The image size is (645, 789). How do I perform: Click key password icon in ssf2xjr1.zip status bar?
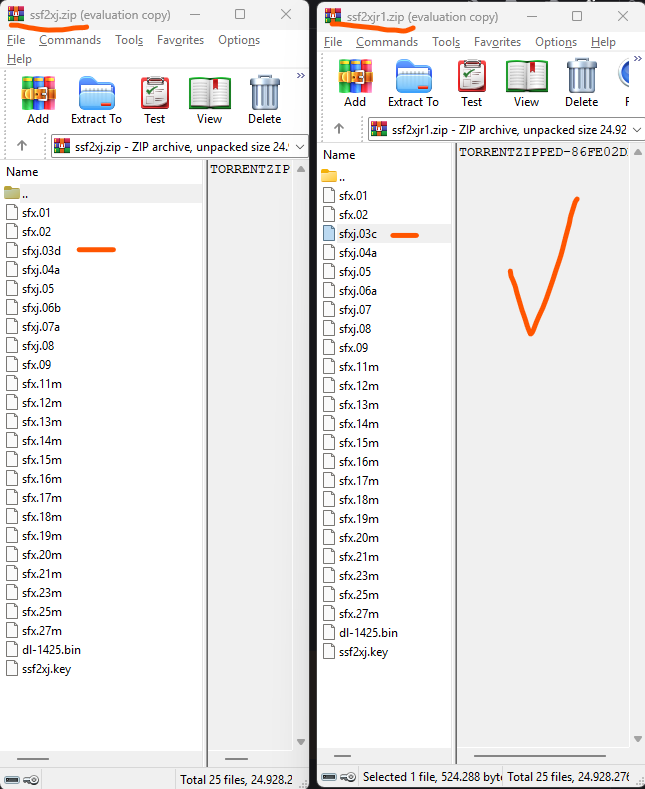(348, 776)
